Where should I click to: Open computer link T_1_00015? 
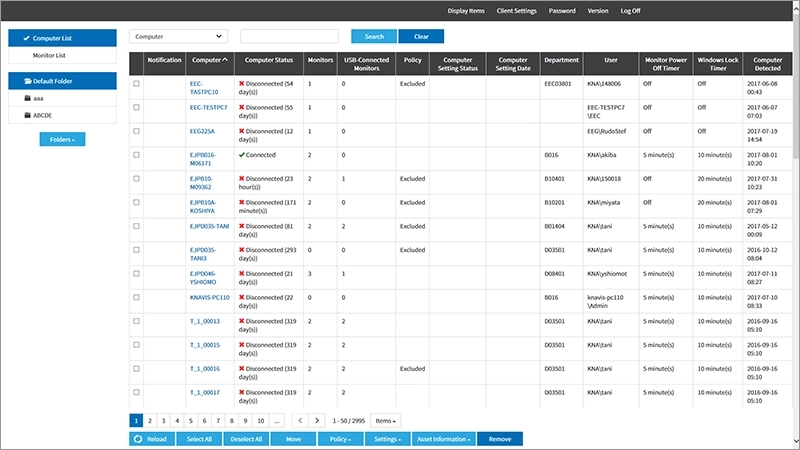(205, 345)
